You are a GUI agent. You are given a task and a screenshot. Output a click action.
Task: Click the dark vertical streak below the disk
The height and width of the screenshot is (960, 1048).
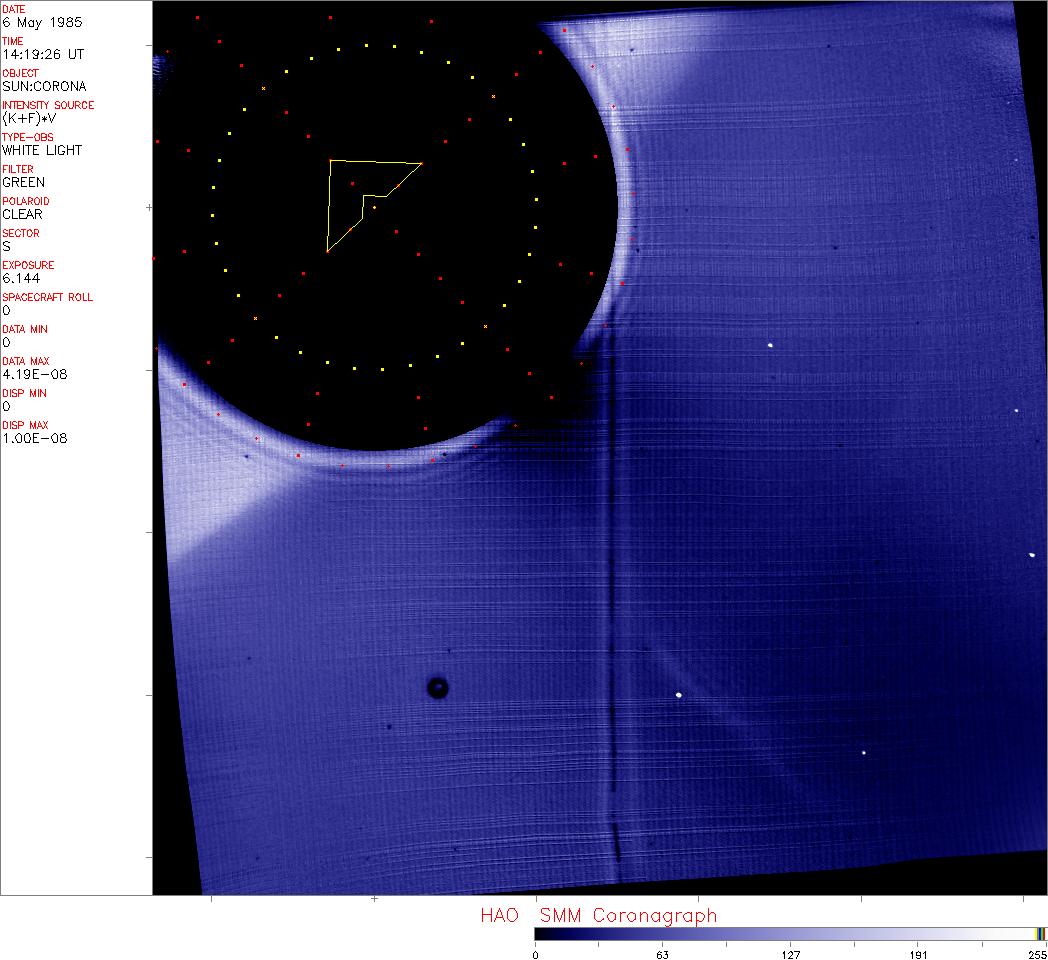pyautogui.click(x=612, y=600)
